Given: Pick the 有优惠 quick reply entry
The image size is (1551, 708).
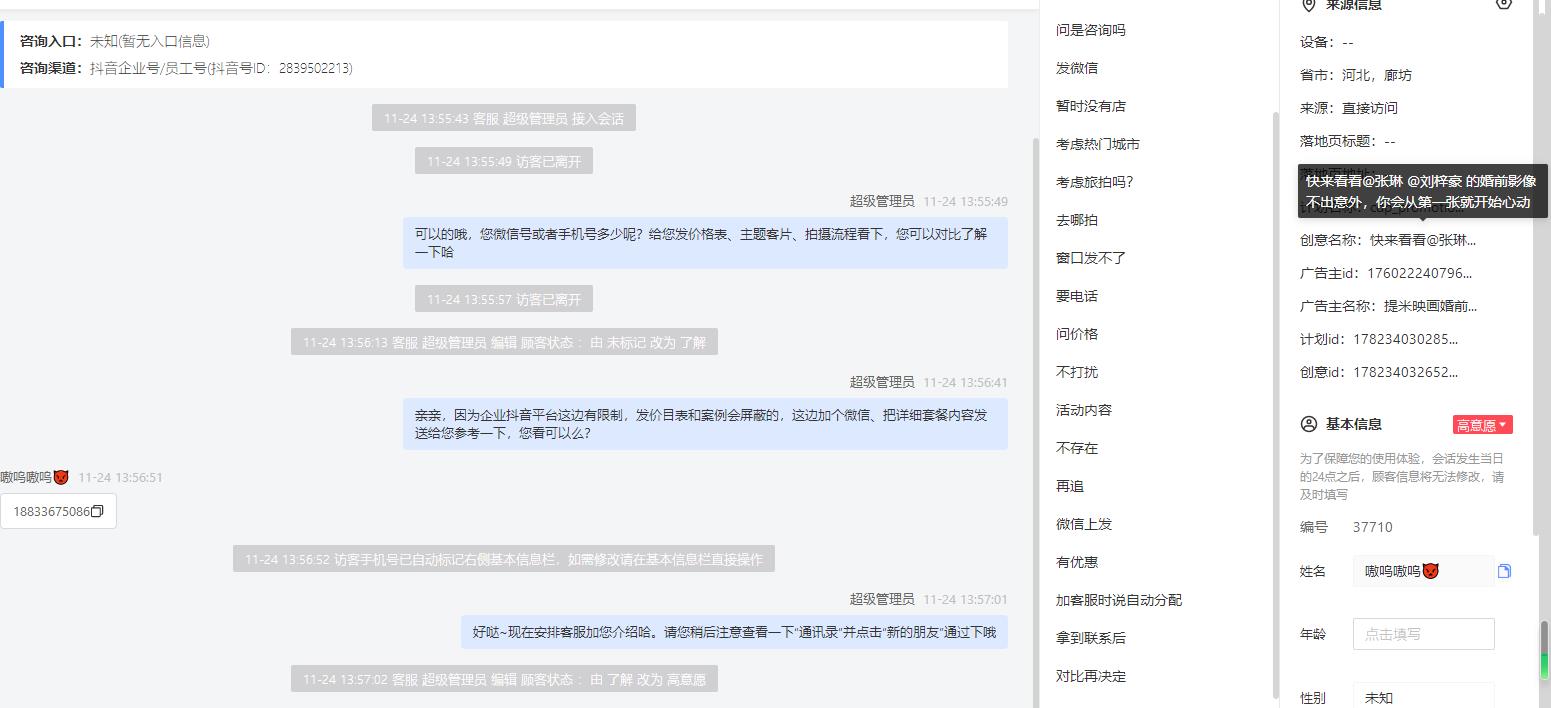Looking at the screenshot, I should (x=1077, y=562).
